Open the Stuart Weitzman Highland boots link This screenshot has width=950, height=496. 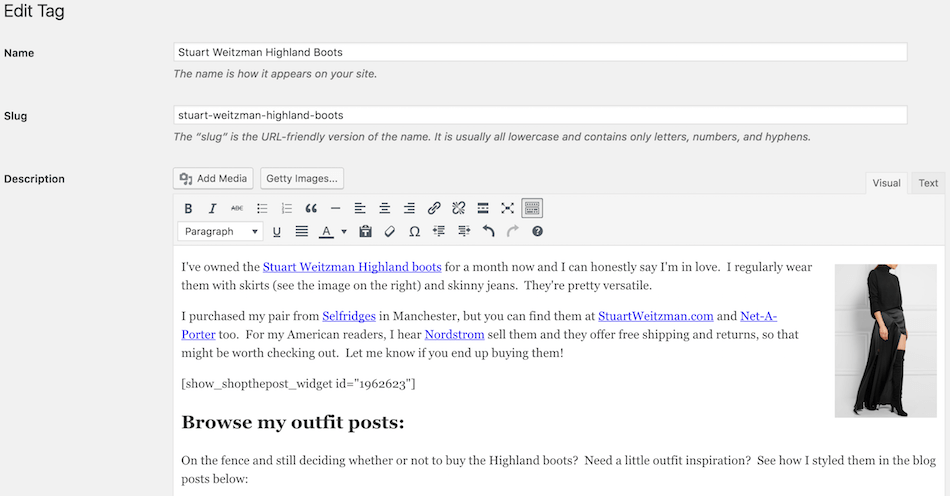click(352, 267)
